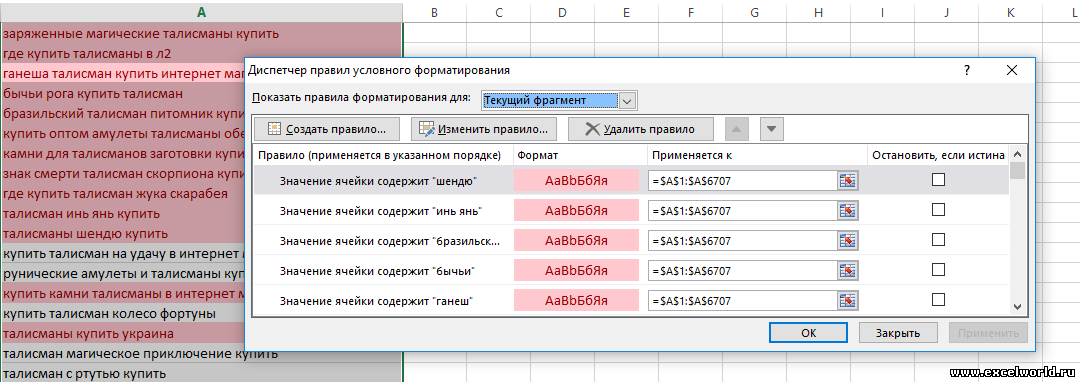Click "Применяется к" column header
1080x382 pixels.
click(757, 156)
